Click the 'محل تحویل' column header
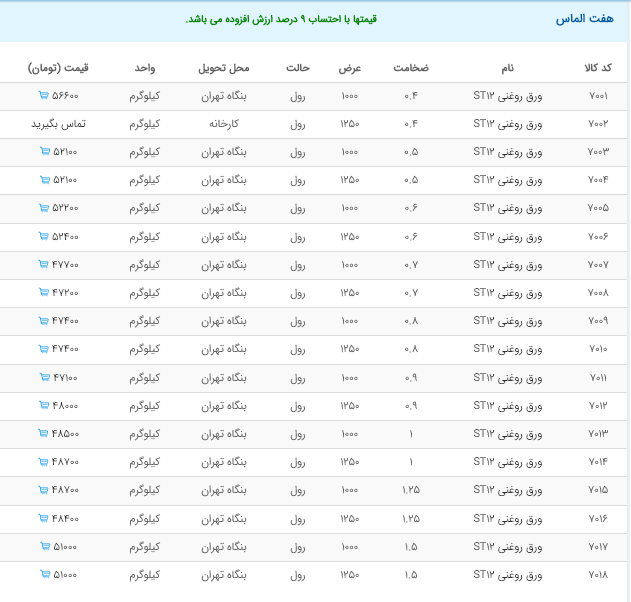631x602 pixels. coord(223,68)
